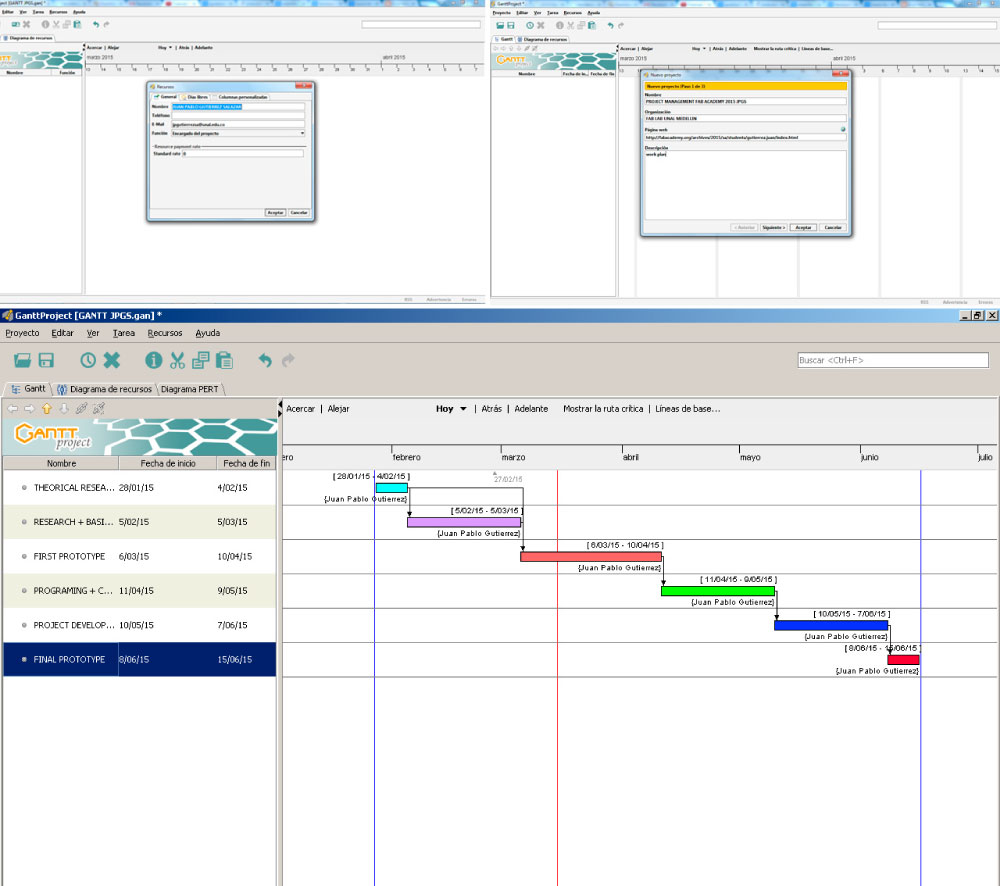Select FIRST PROTOTYPE row in task table
This screenshot has width=1000, height=886.
pyautogui.click(x=140, y=556)
